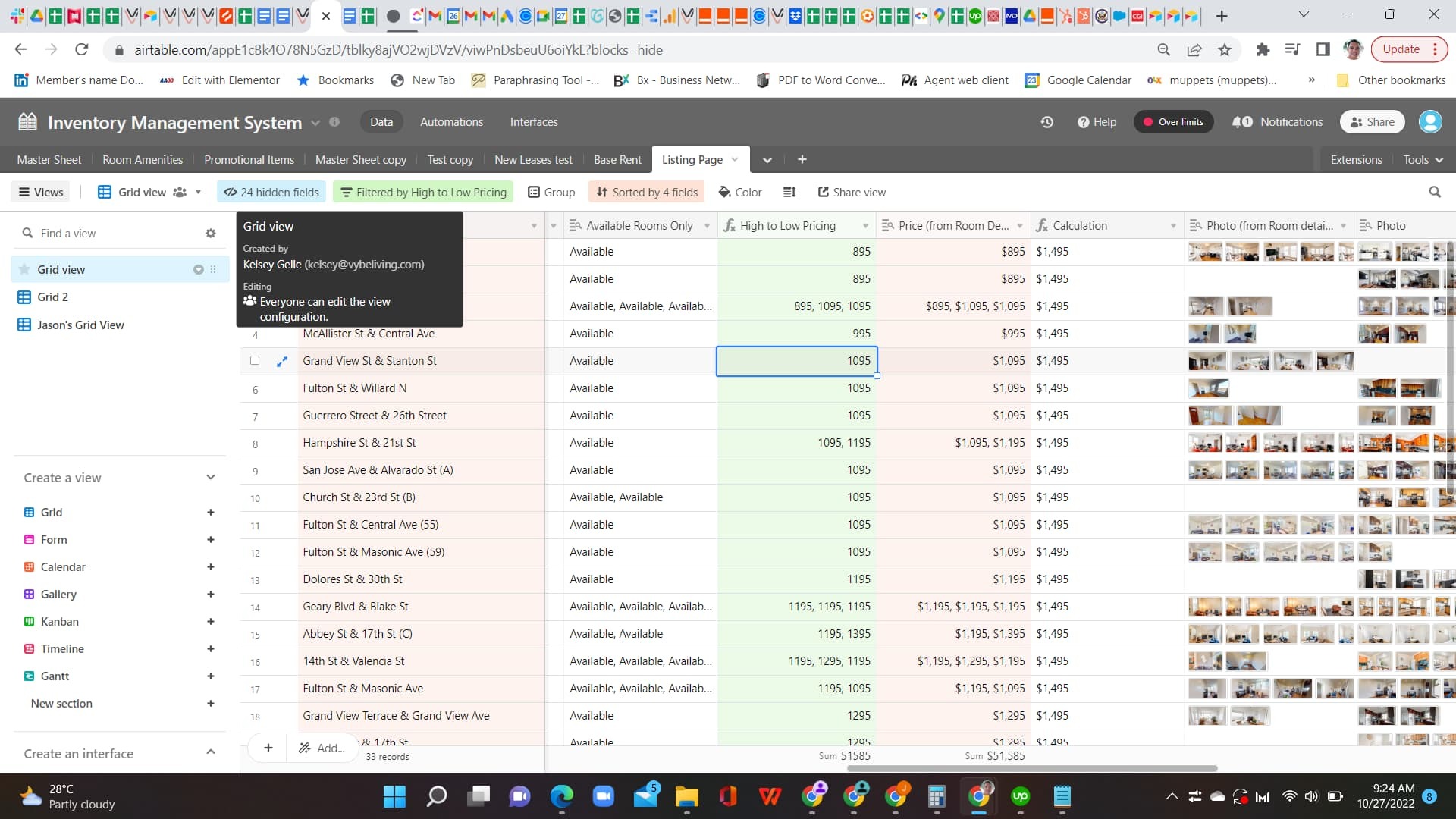Open the Promotional Items table

(249, 160)
